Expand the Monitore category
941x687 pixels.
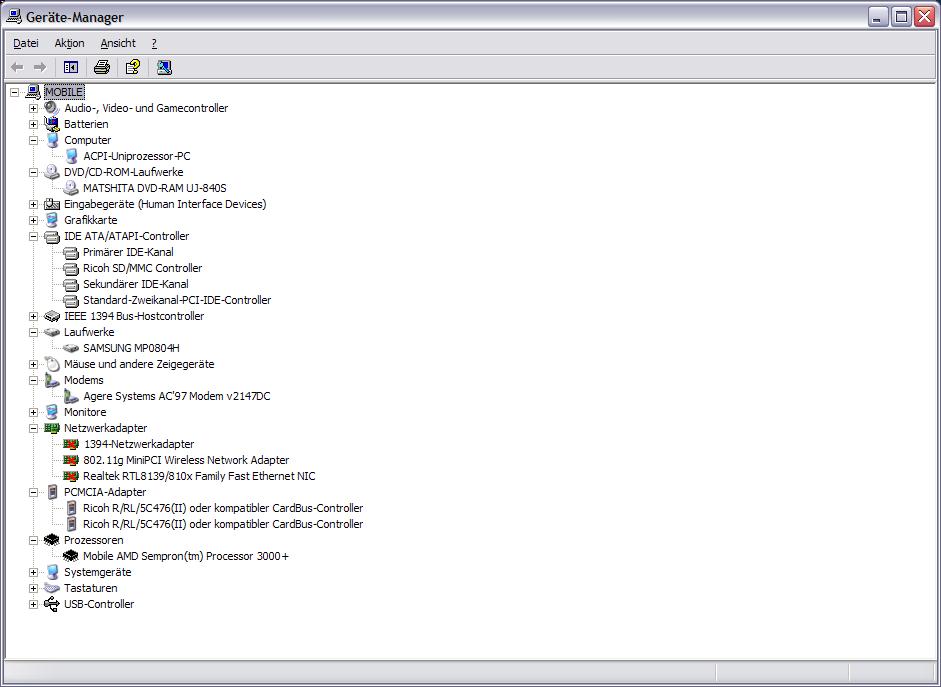click(x=34, y=412)
